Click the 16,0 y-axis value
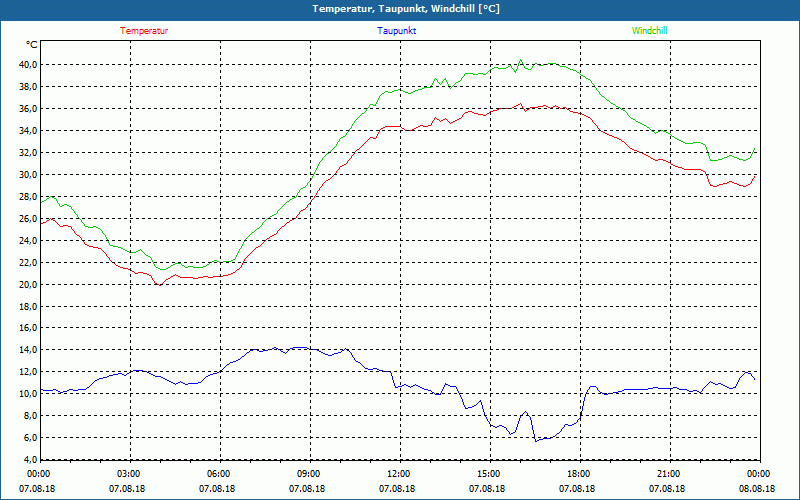Viewport: 800px width, 500px height. click(28, 328)
